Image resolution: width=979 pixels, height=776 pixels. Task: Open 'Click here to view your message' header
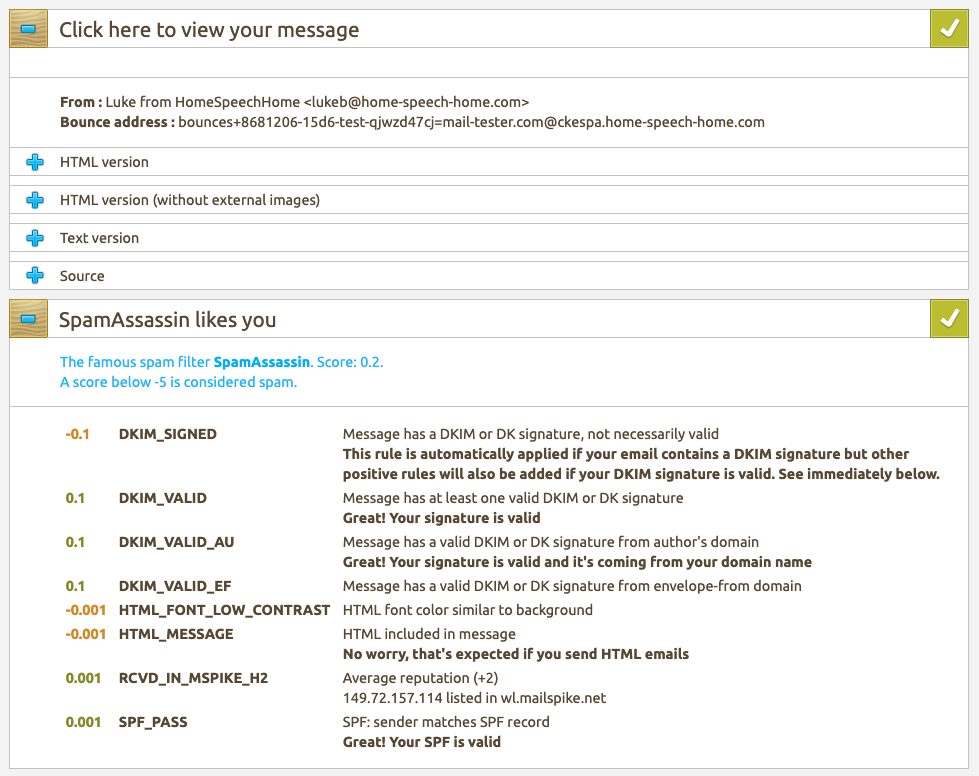[209, 29]
